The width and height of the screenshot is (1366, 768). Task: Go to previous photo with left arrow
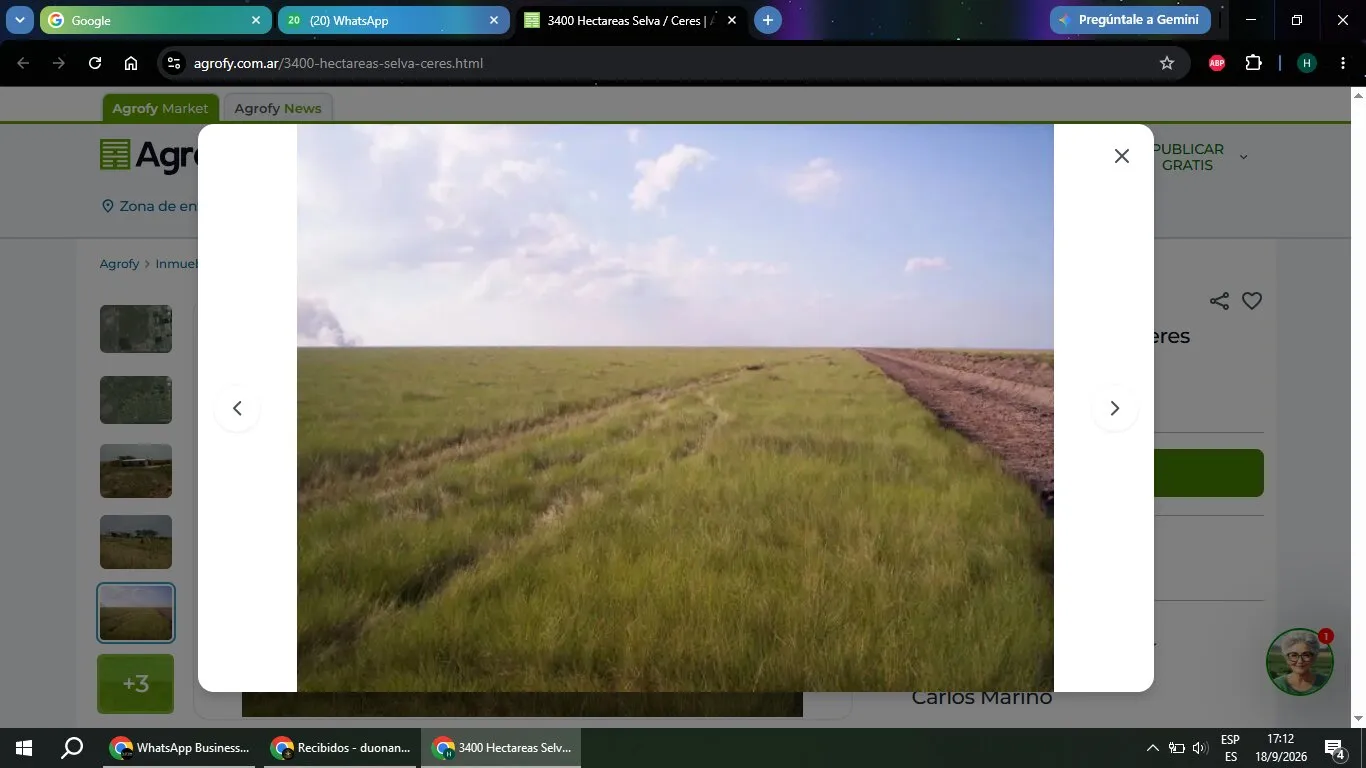pyautogui.click(x=237, y=408)
